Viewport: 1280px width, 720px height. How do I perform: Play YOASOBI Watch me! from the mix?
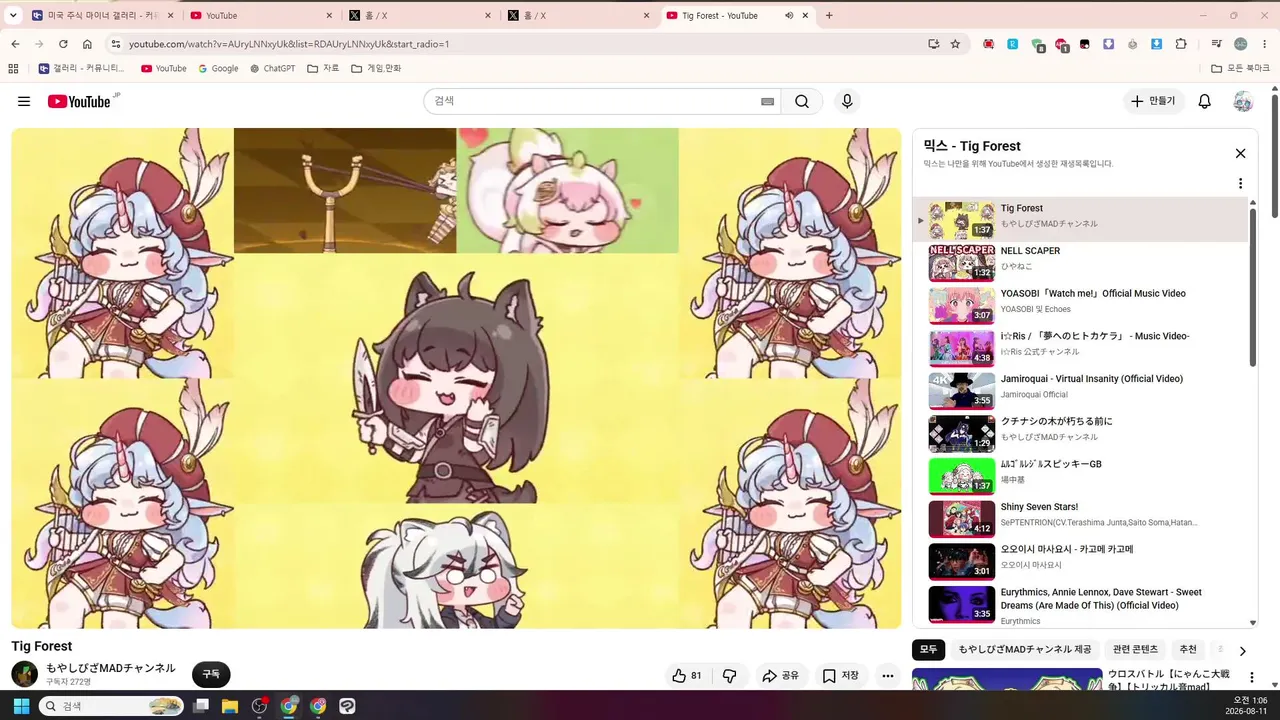[1081, 306]
